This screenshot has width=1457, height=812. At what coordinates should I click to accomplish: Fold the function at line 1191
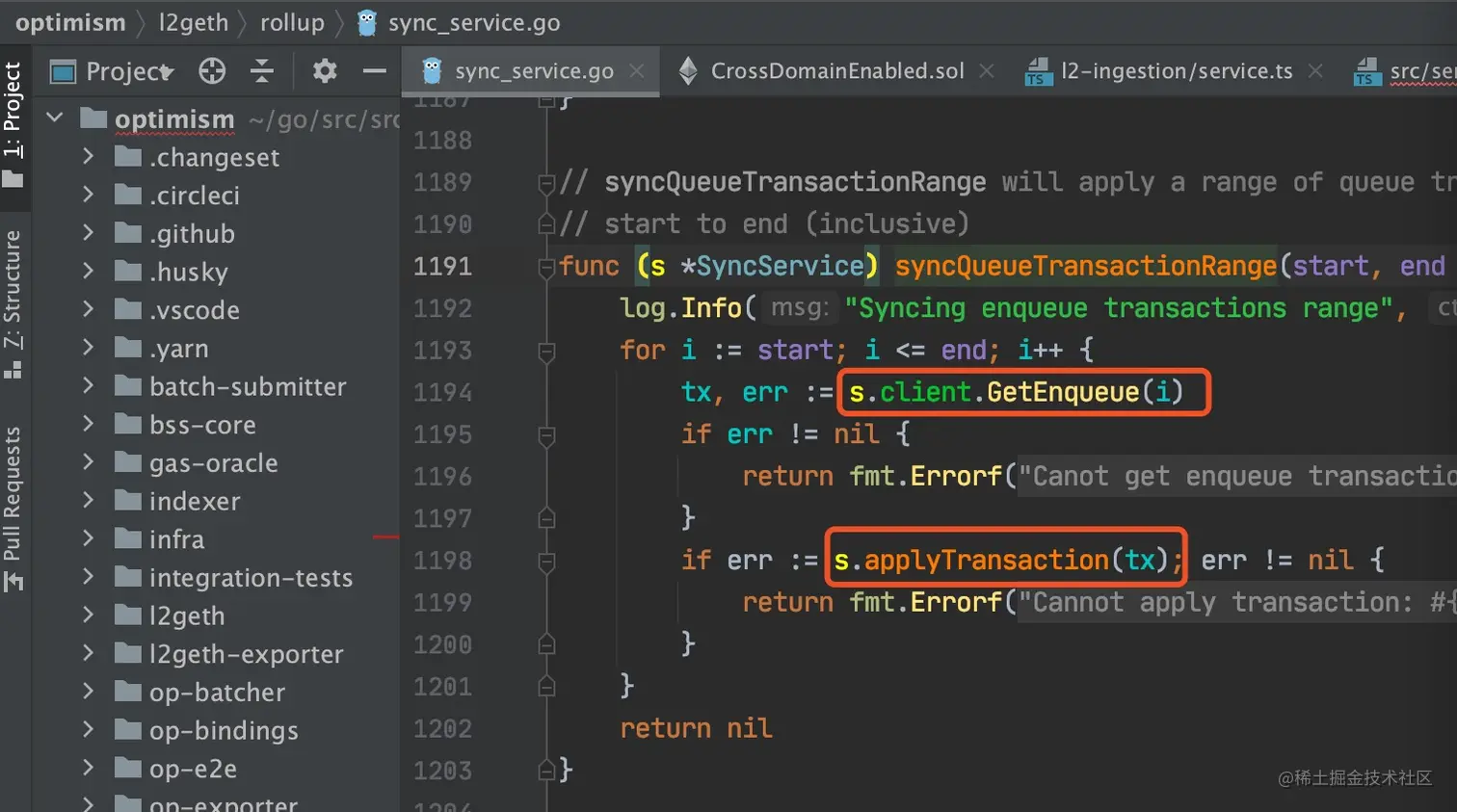click(546, 267)
